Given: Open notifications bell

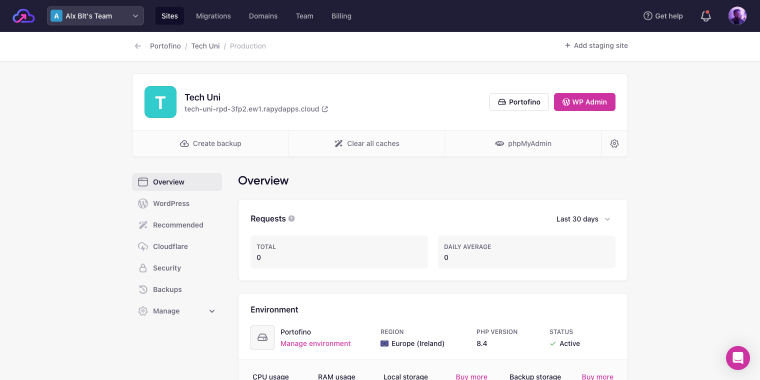Looking at the screenshot, I should click(706, 16).
